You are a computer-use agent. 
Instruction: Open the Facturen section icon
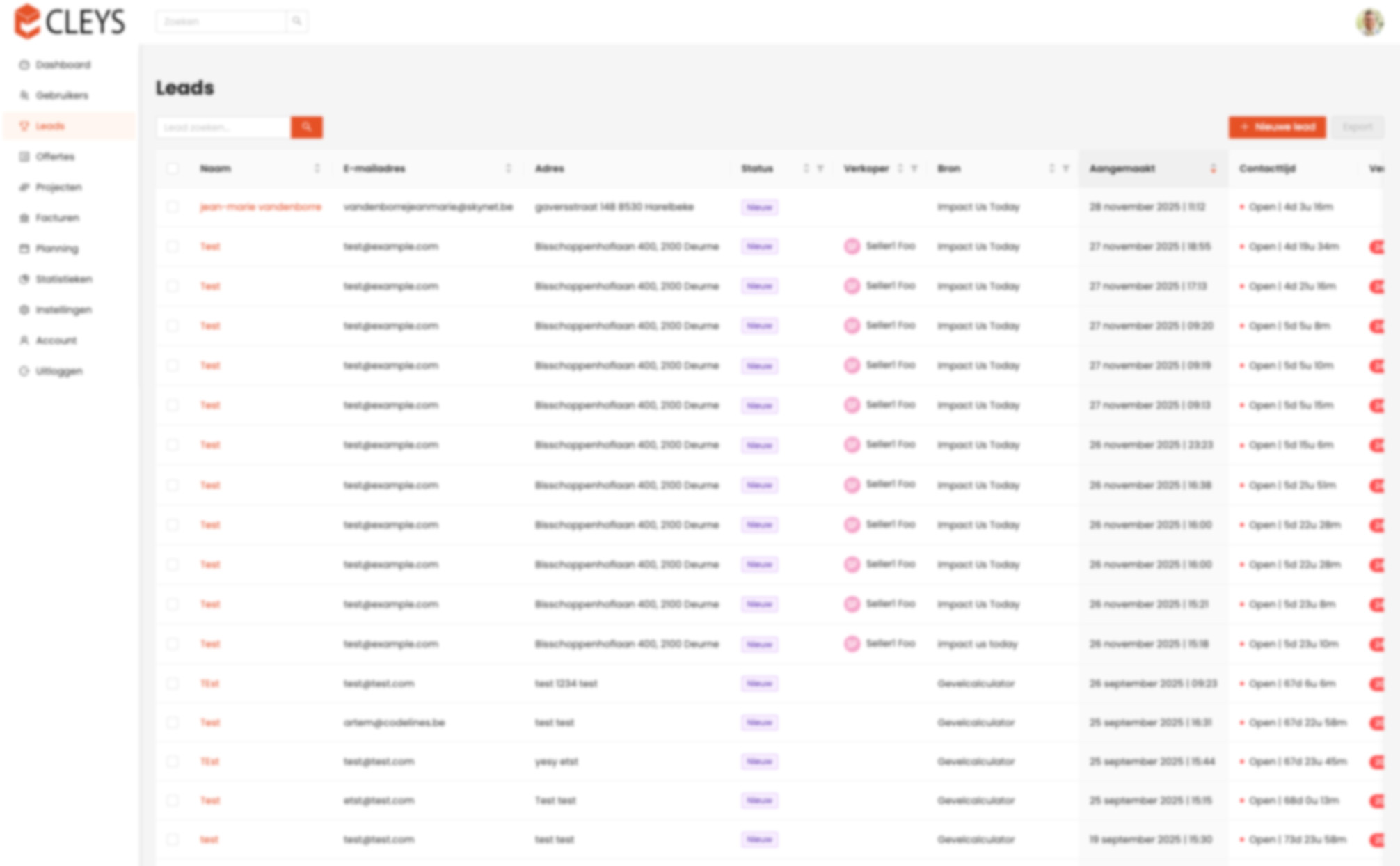pyautogui.click(x=26, y=217)
